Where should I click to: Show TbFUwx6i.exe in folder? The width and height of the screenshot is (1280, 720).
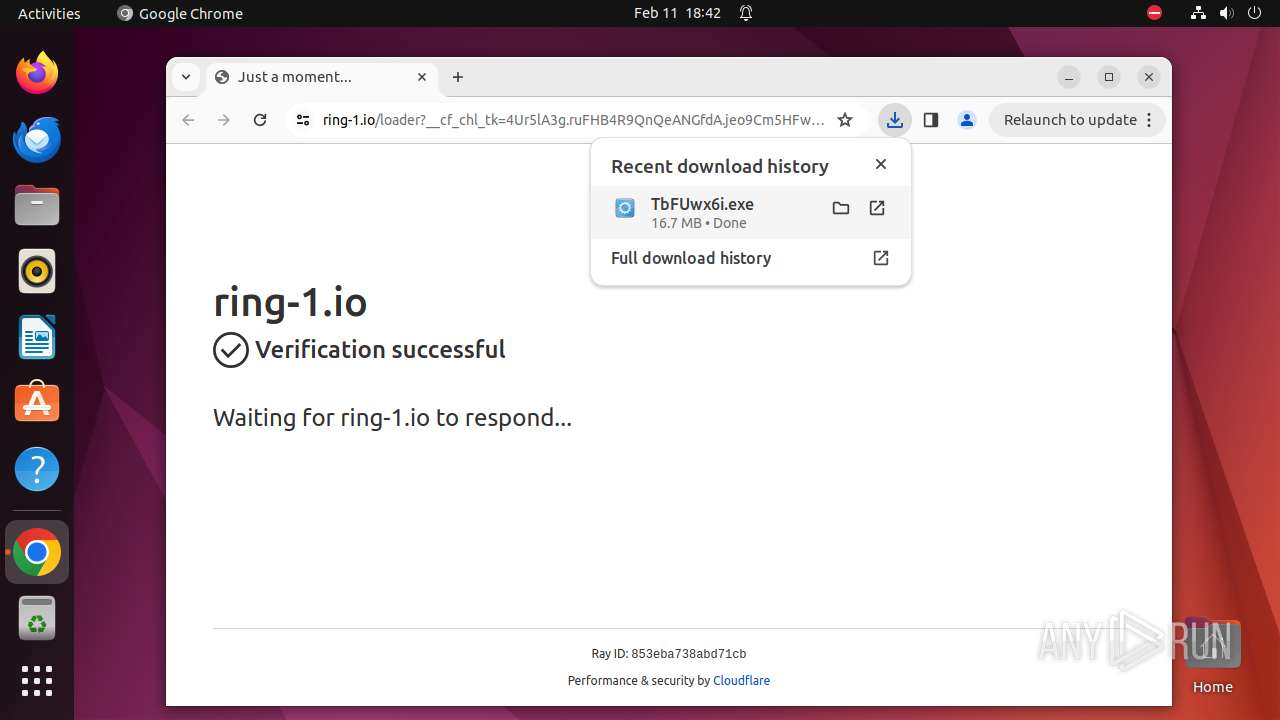(841, 208)
